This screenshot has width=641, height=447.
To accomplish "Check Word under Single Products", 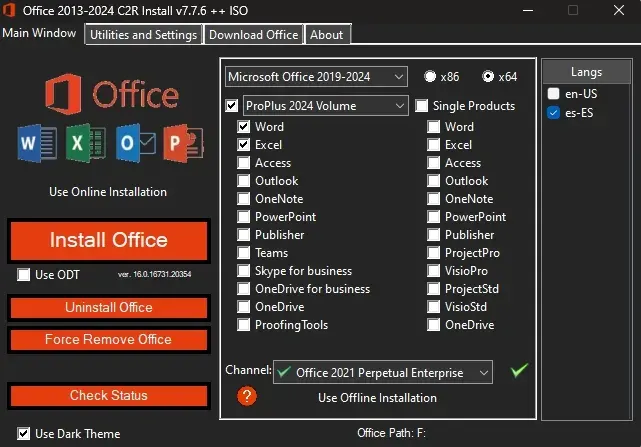I will pyautogui.click(x=434, y=127).
